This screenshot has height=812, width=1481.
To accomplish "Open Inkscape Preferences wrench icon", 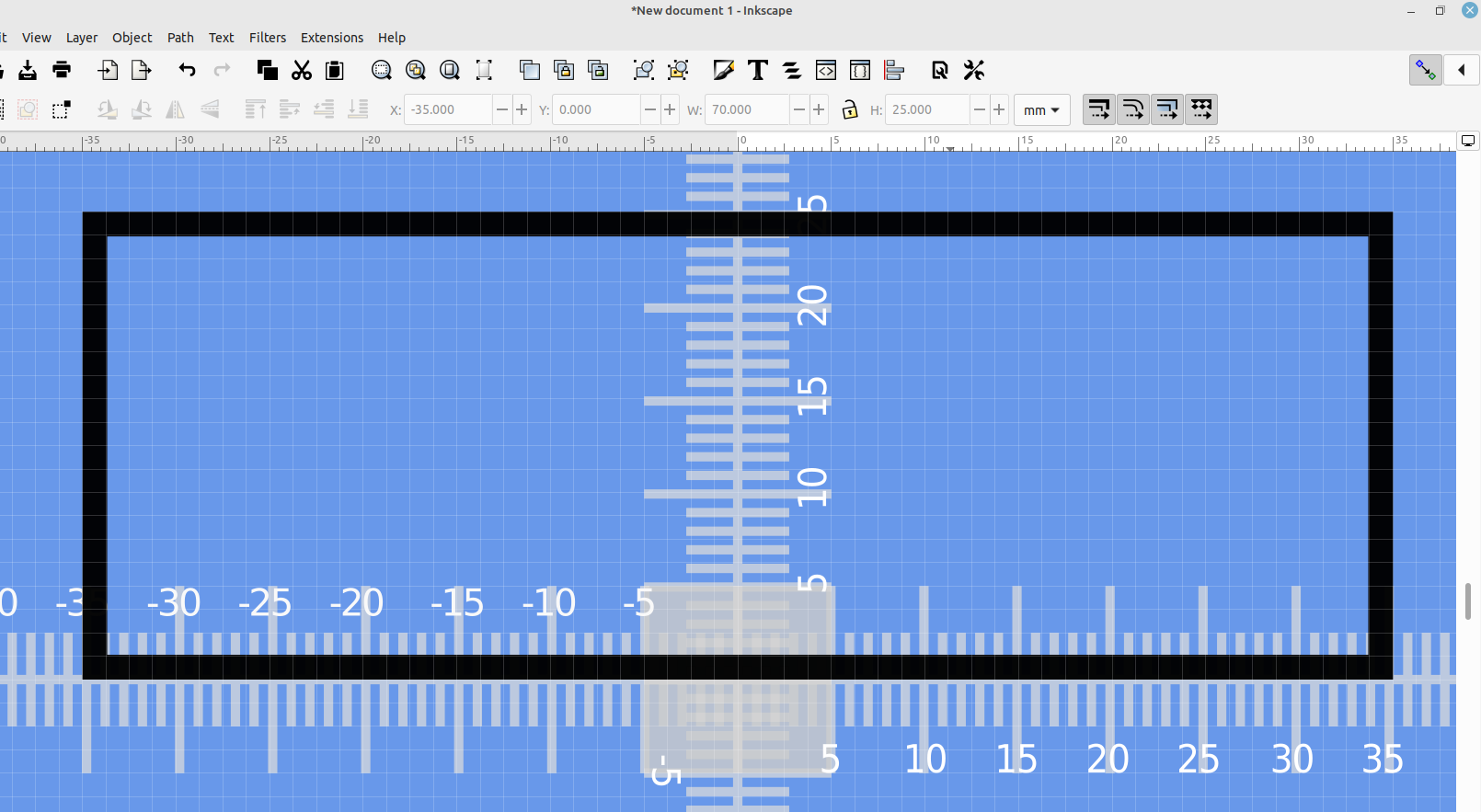I will tap(974, 70).
